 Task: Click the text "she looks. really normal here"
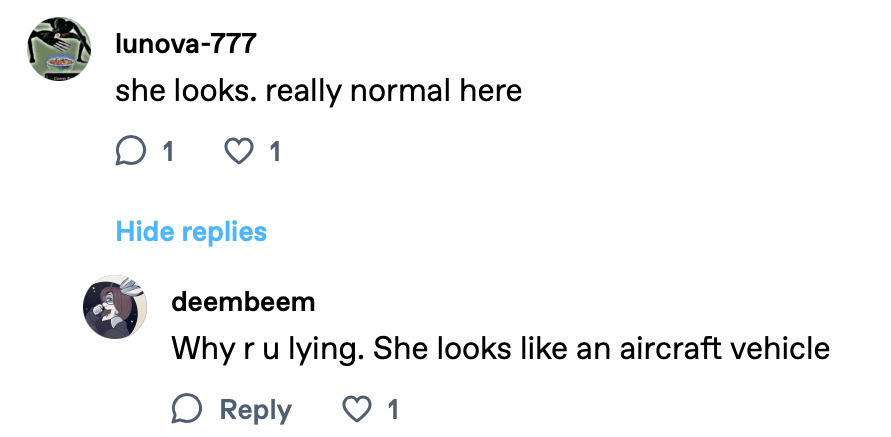(318, 91)
